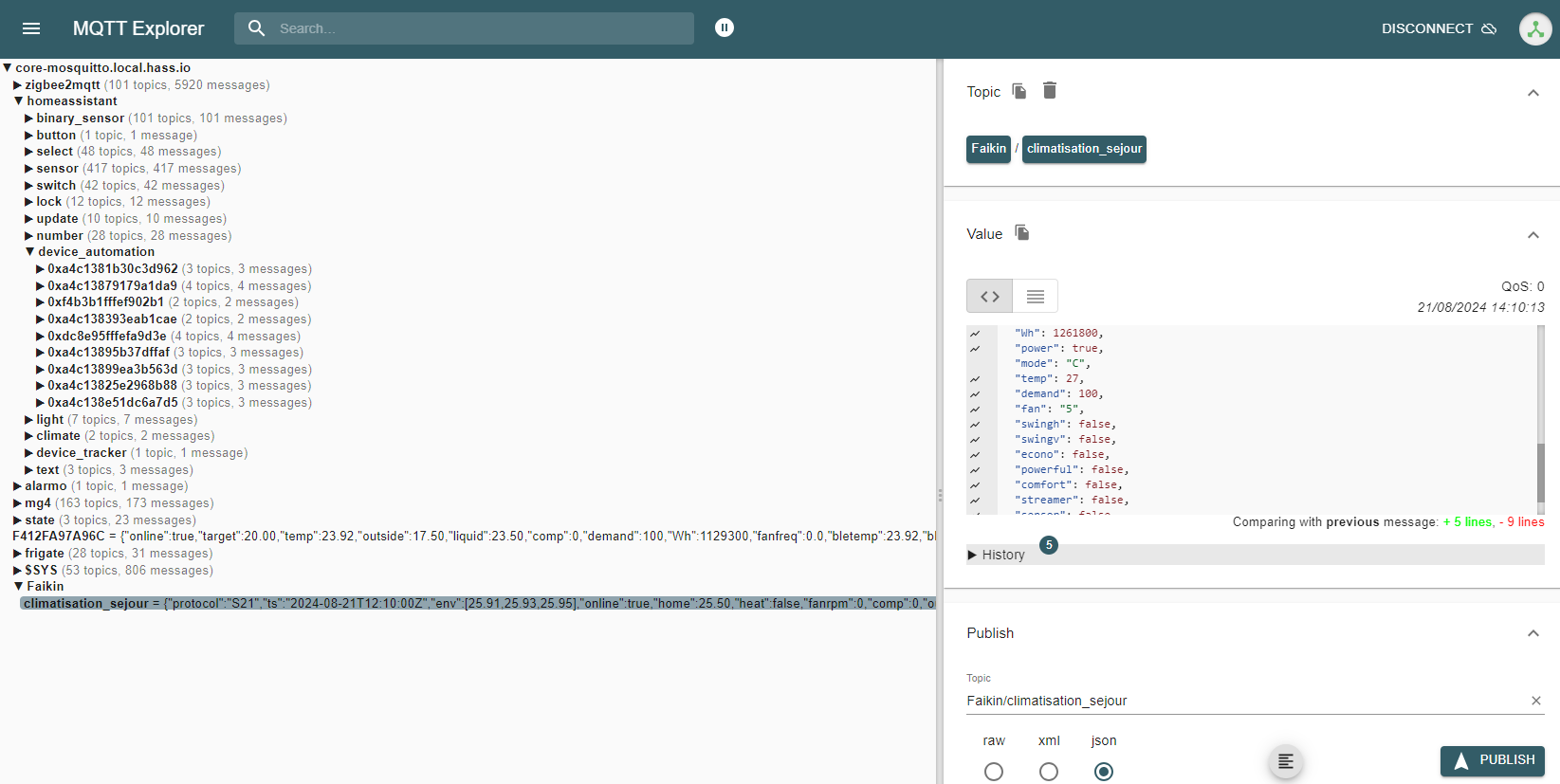Expand the climate topic
The image size is (1560, 784).
pyautogui.click(x=28, y=436)
